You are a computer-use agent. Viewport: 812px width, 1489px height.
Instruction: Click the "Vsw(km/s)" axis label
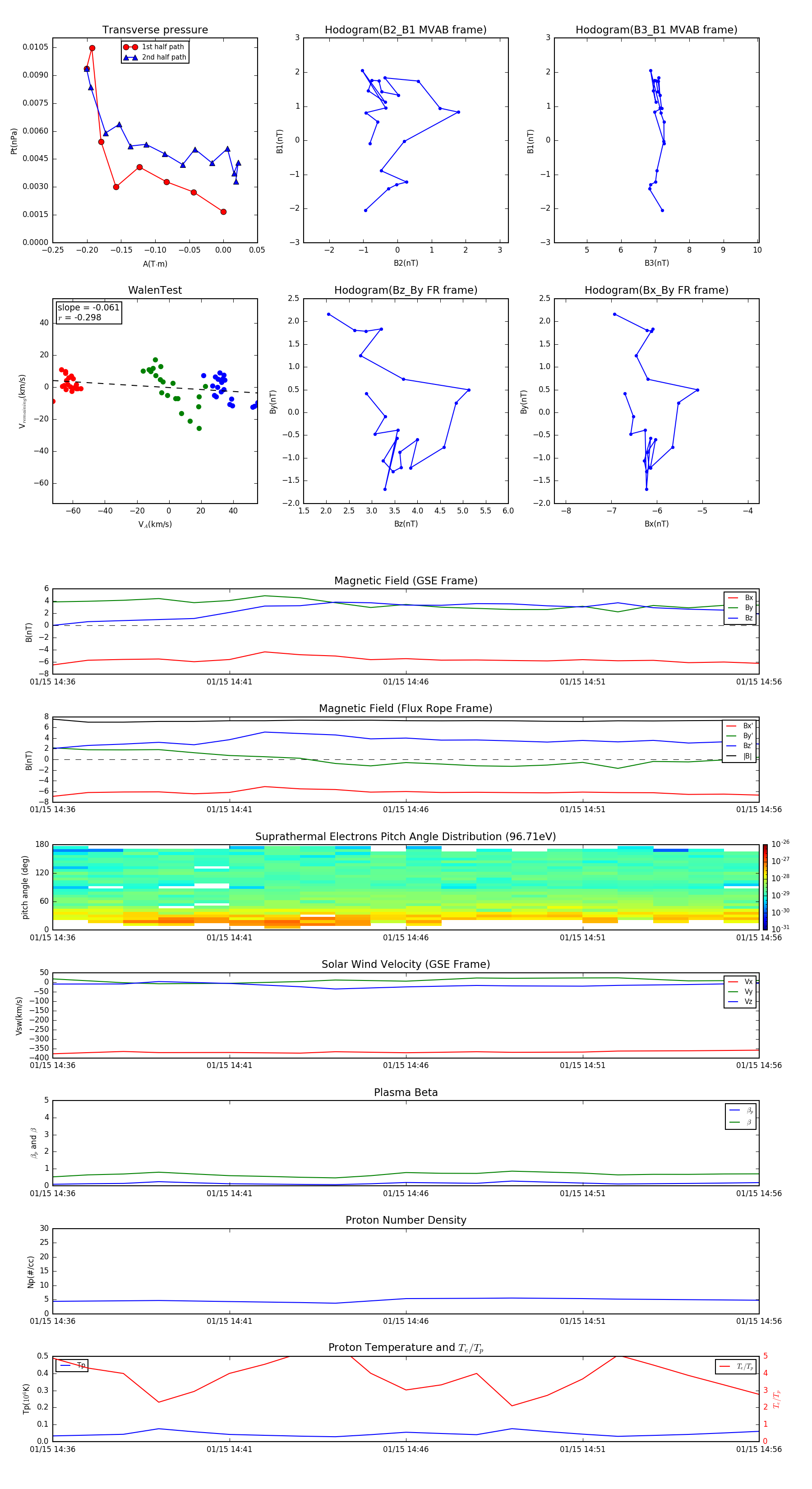pos(19,1016)
